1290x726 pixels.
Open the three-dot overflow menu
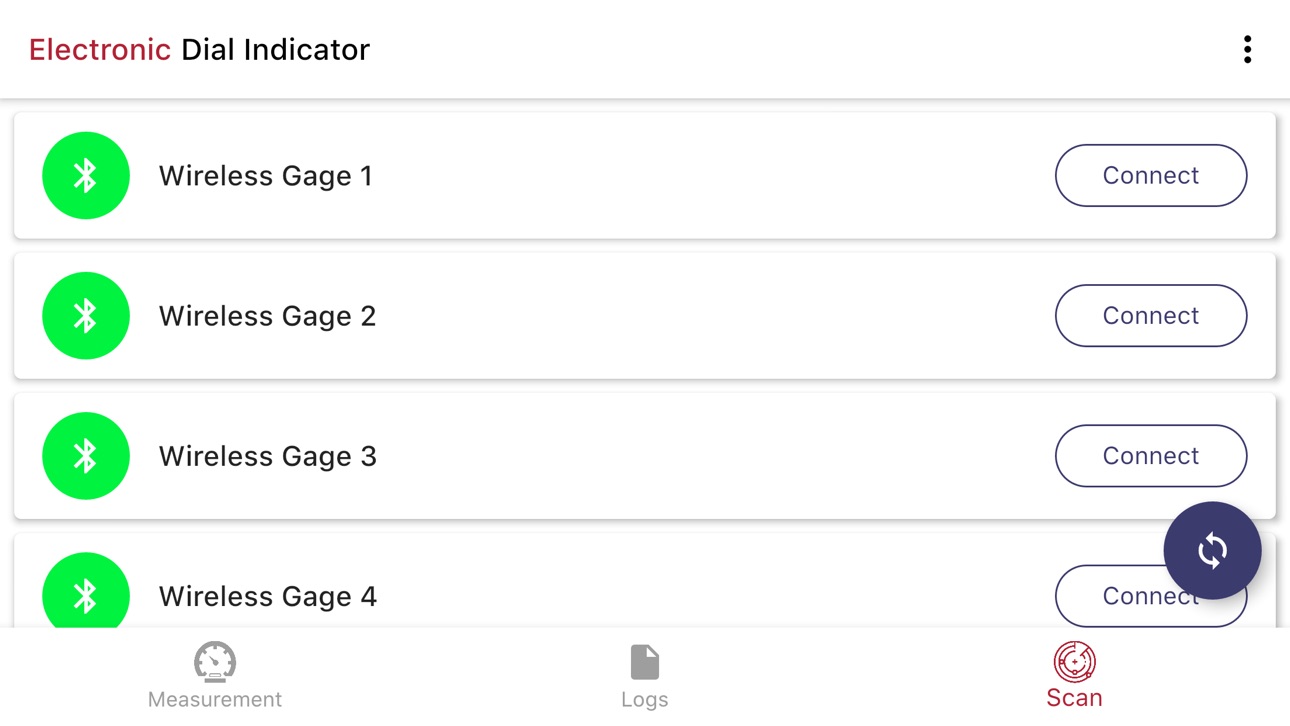click(x=1247, y=50)
